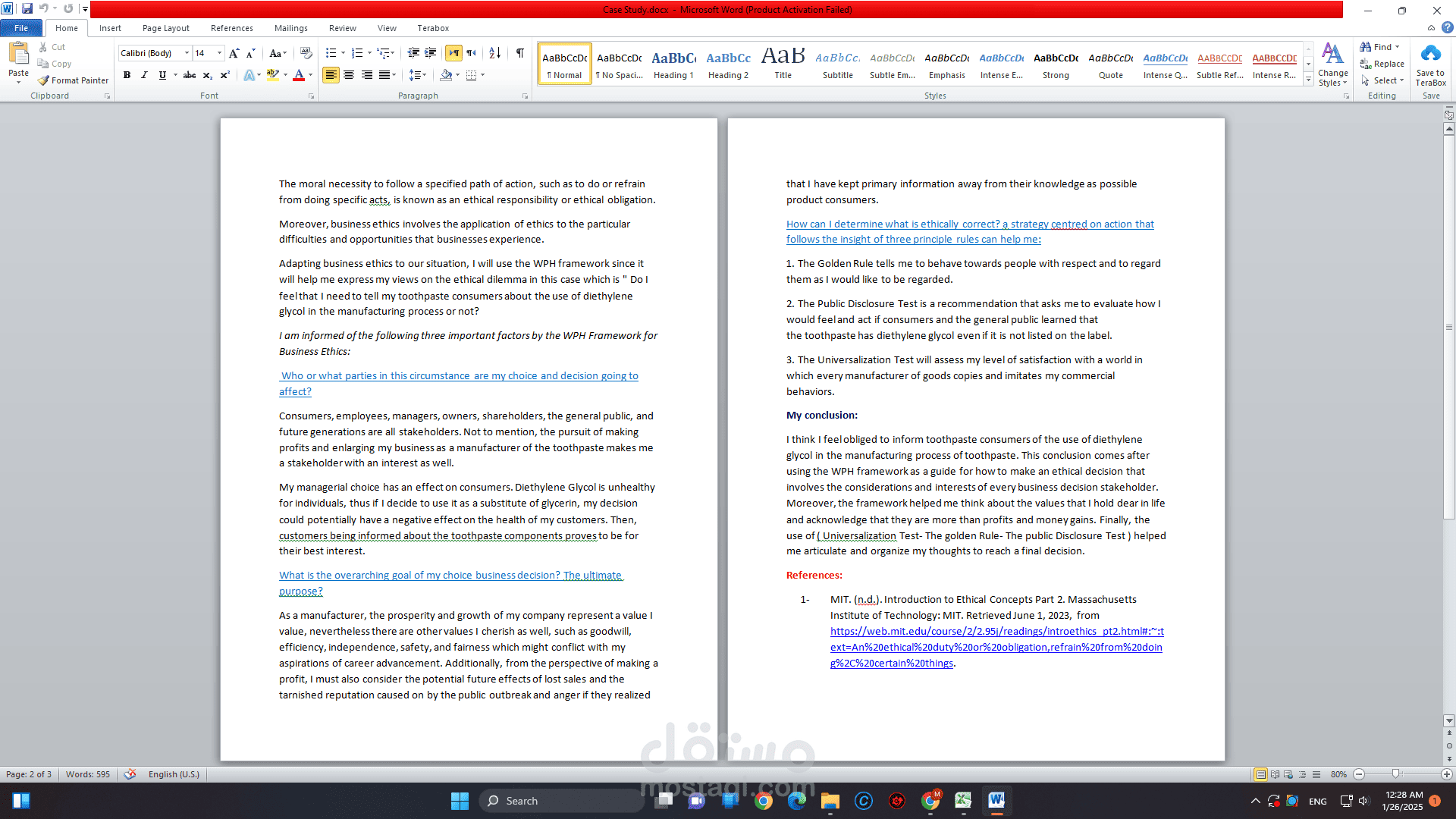The width and height of the screenshot is (1456, 819).
Task: Open the bullets list dropdown arrow
Action: point(343,53)
